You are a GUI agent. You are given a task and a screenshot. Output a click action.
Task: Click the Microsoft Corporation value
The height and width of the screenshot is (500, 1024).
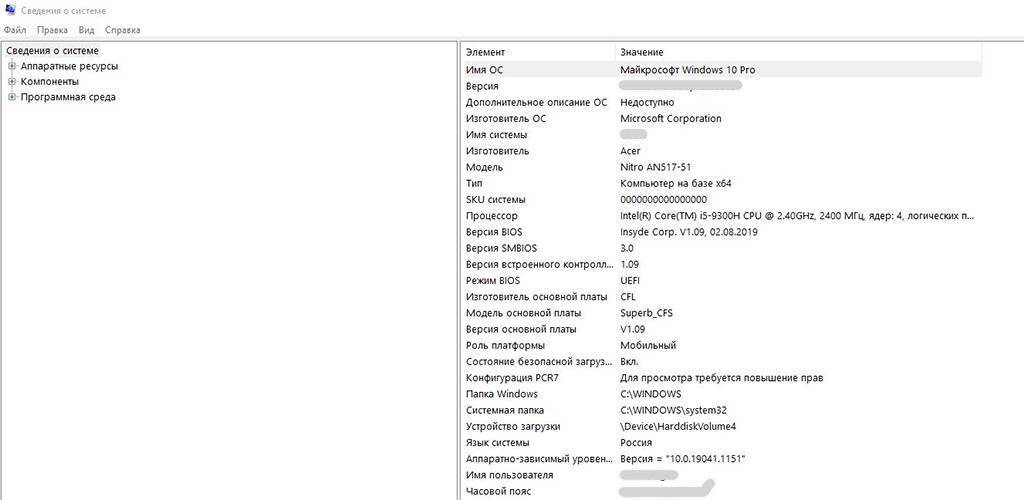click(671, 119)
